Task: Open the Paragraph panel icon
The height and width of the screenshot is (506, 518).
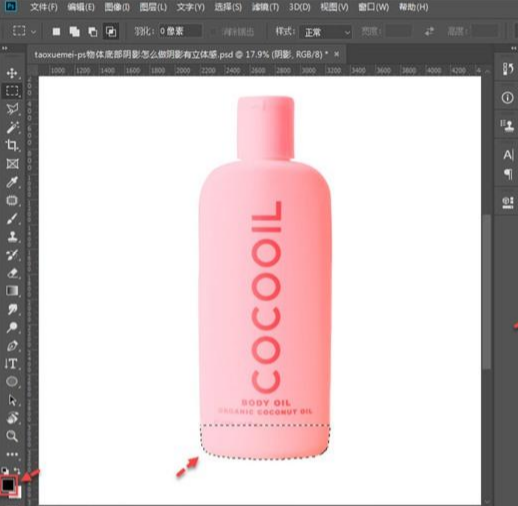Action: tap(507, 174)
